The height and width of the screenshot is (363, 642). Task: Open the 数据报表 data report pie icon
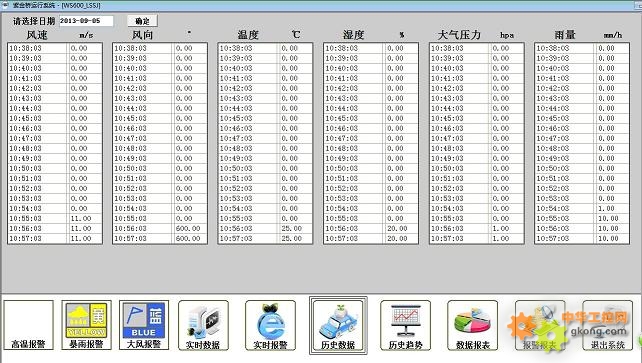(x=472, y=325)
